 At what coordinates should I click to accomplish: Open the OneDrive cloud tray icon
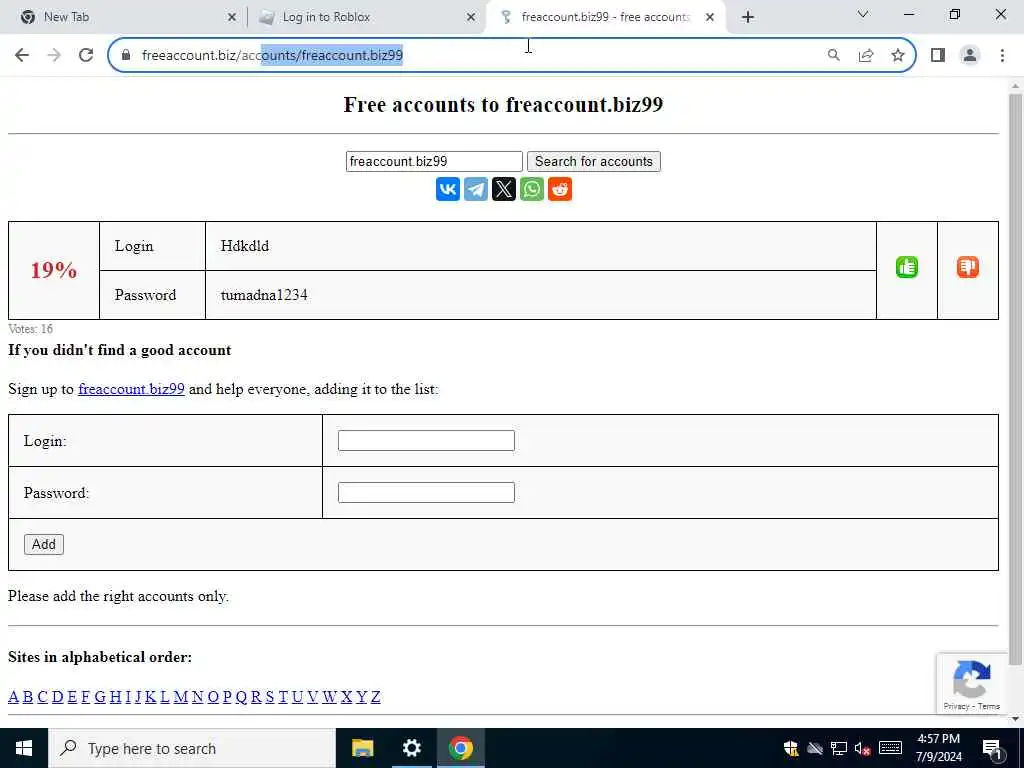(x=814, y=748)
